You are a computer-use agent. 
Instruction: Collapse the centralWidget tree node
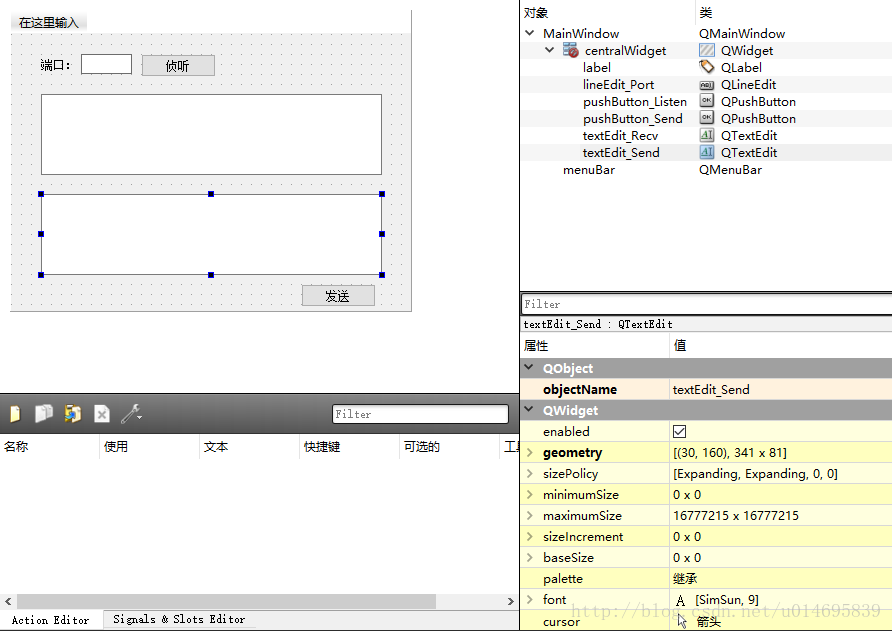pos(549,50)
